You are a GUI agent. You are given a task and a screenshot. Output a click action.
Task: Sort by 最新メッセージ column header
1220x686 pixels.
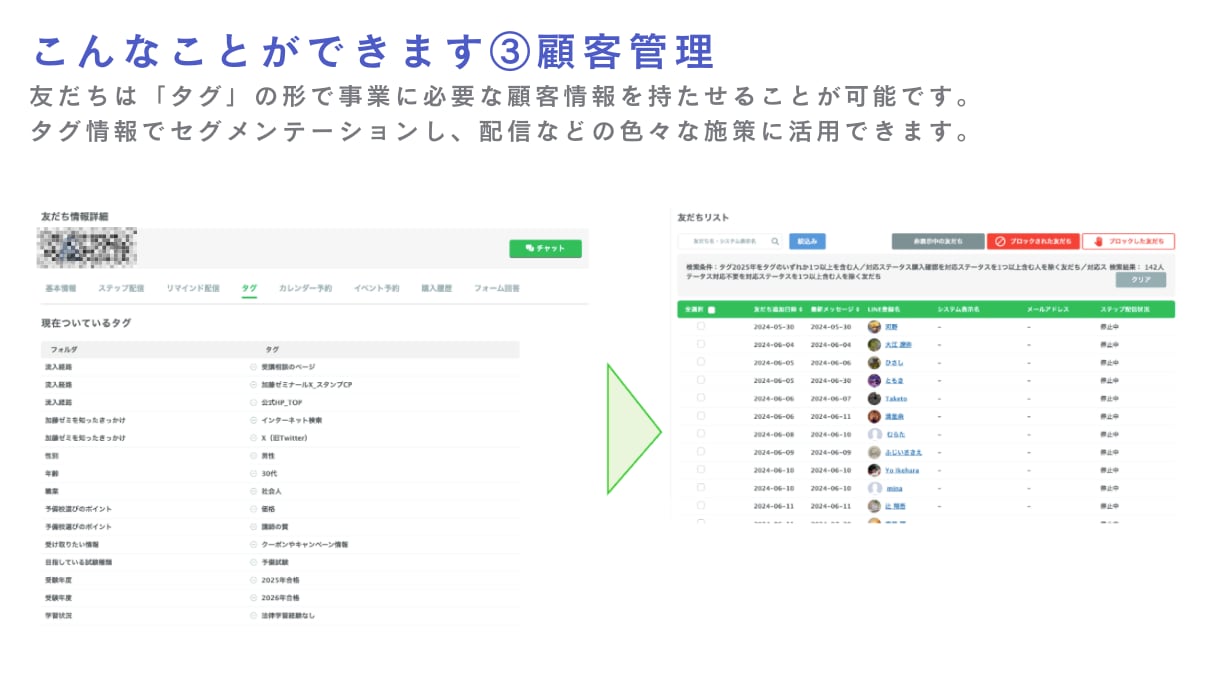[x=836, y=310]
